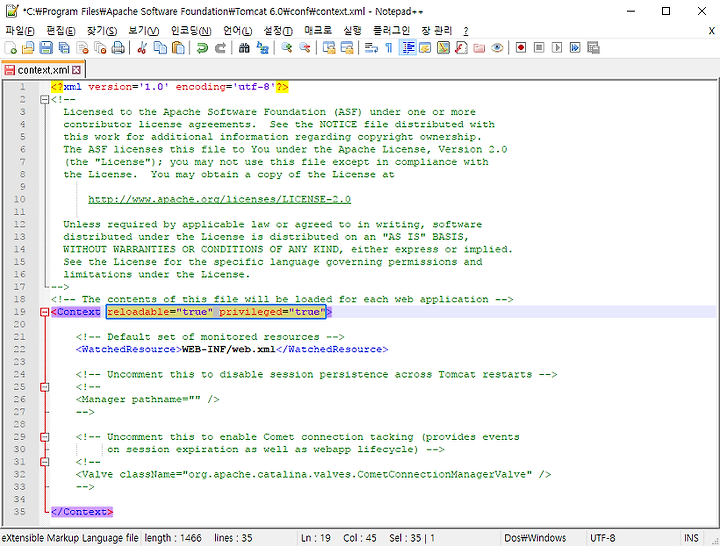
Task: Click the Save Recorded Macro icon
Action: click(593, 48)
